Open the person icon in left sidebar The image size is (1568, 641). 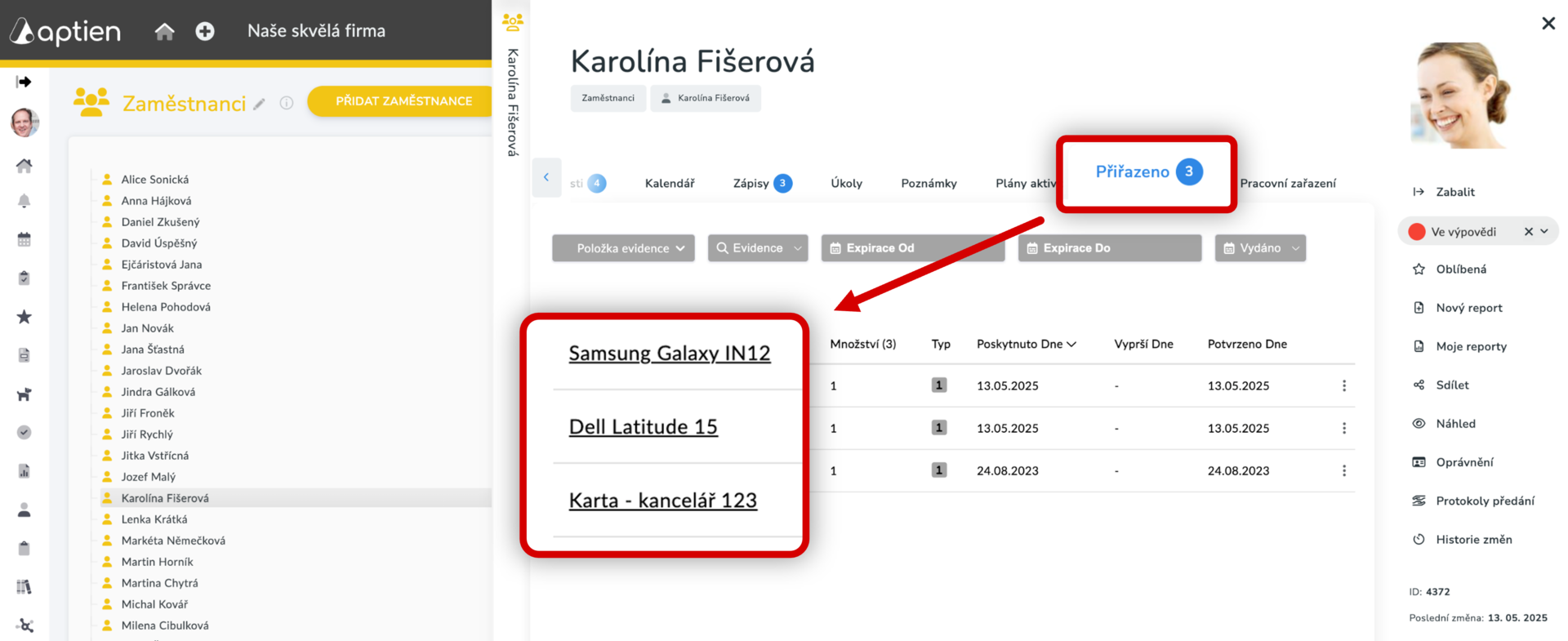[x=24, y=510]
